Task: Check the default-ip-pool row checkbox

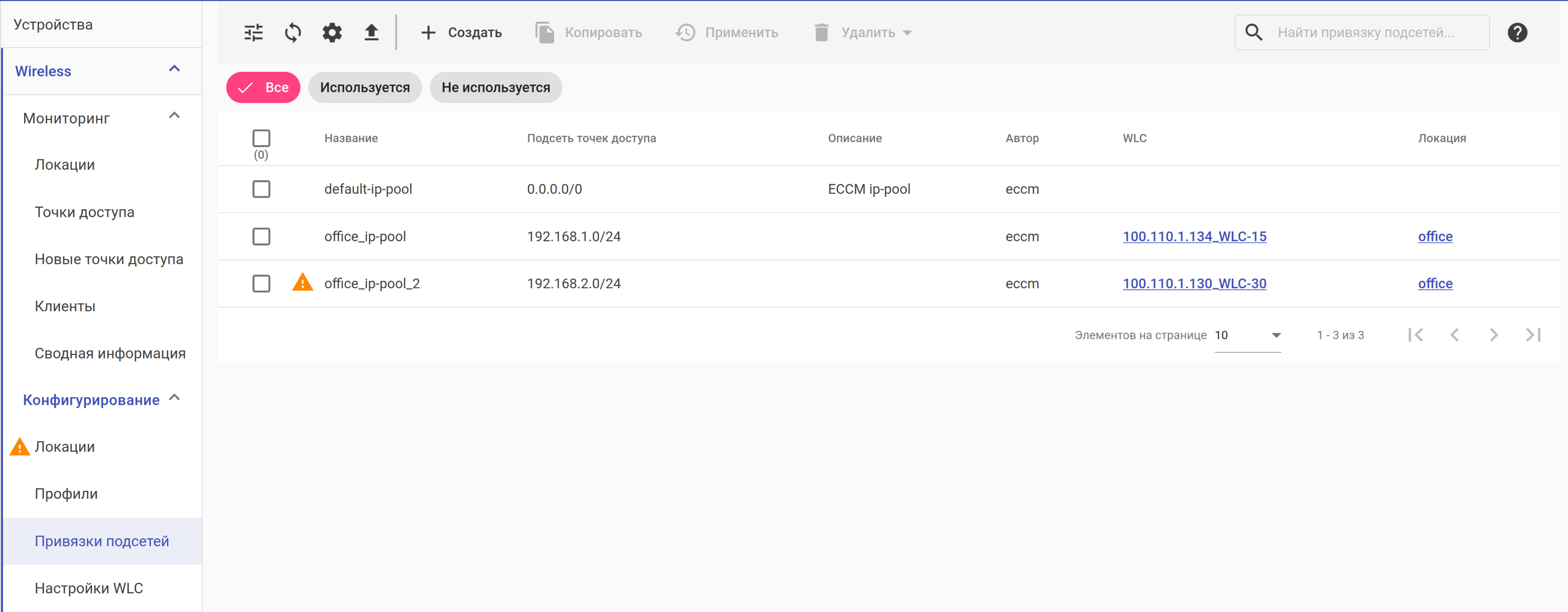Action: point(261,189)
